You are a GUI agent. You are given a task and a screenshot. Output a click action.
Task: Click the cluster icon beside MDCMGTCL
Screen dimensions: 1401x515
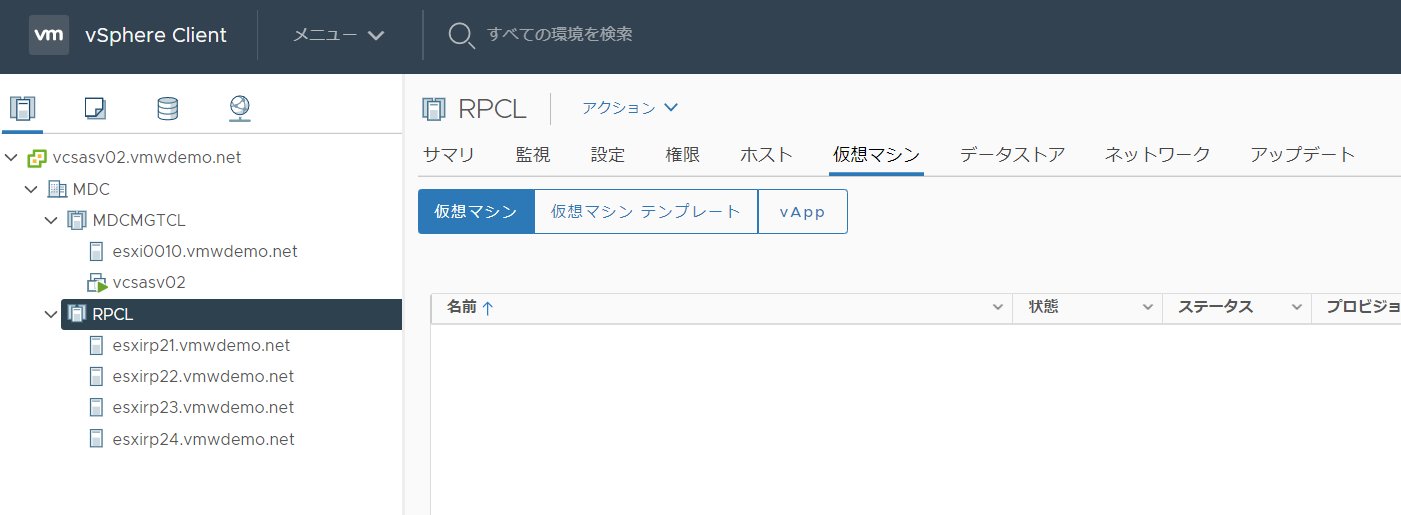[x=77, y=220]
